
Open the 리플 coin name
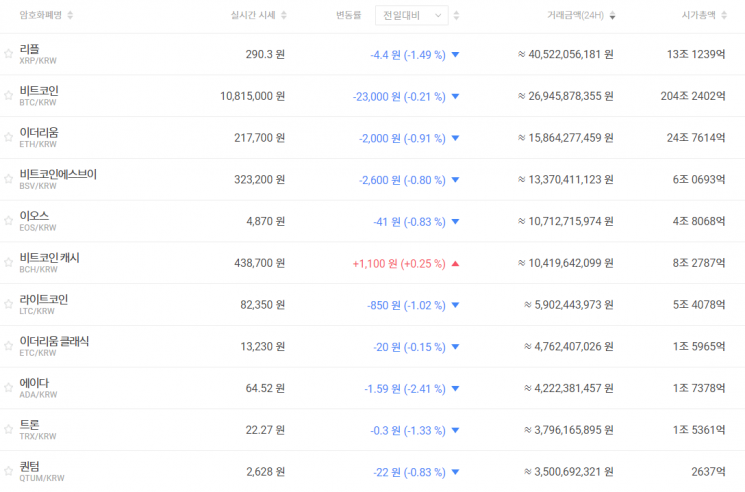click(29, 49)
